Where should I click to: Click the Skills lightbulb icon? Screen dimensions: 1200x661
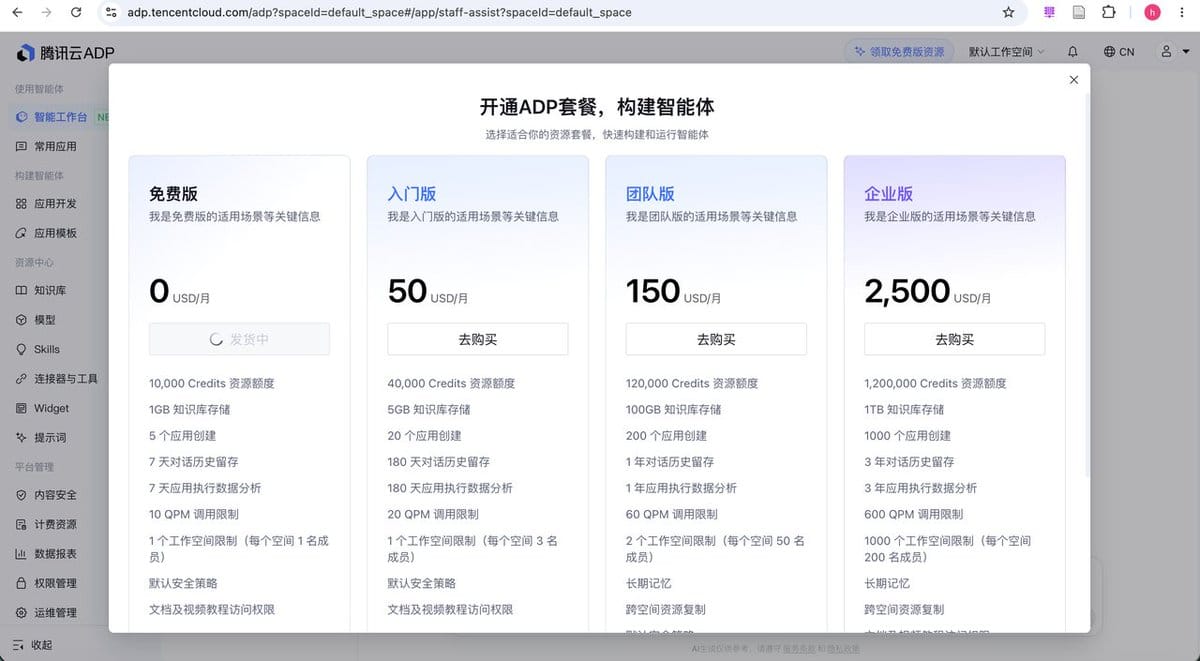click(21, 349)
